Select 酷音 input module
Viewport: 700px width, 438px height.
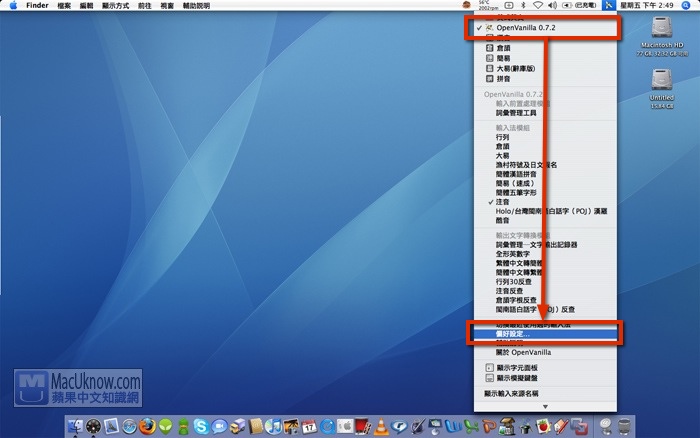click(545, 221)
